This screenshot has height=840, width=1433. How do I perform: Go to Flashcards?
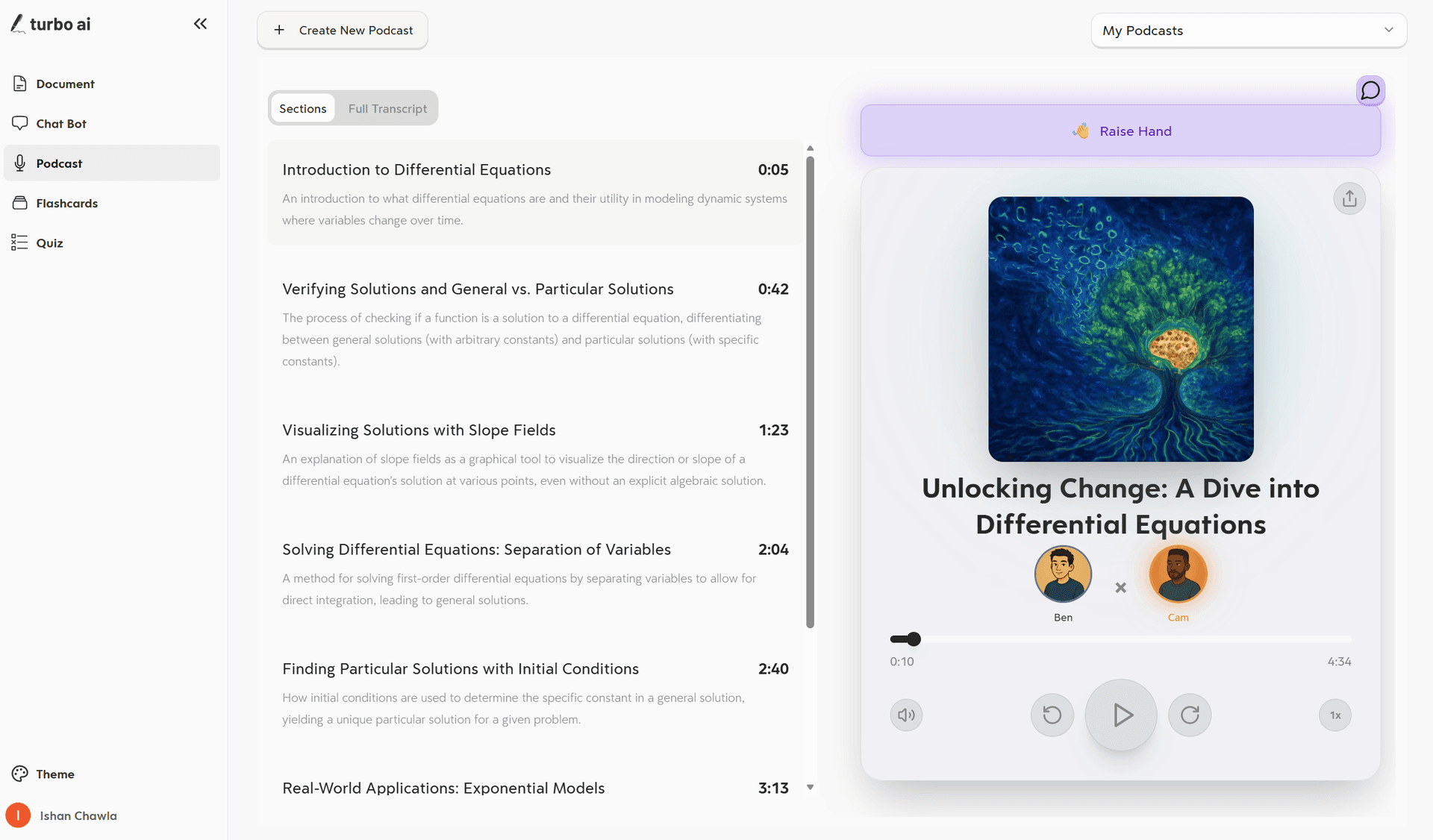click(112, 203)
